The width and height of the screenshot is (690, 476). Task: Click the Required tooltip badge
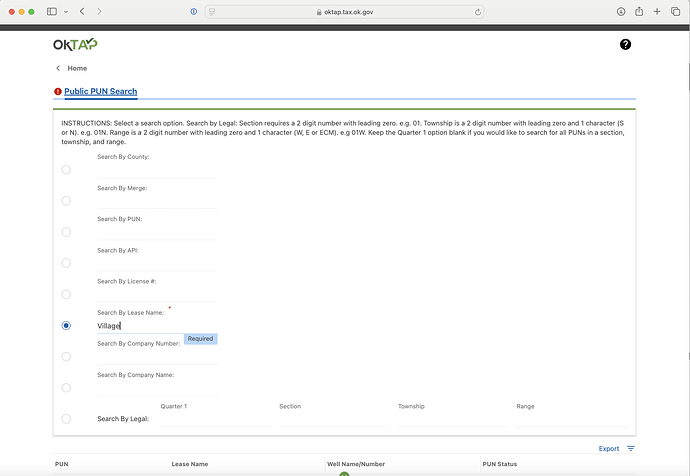pos(200,339)
